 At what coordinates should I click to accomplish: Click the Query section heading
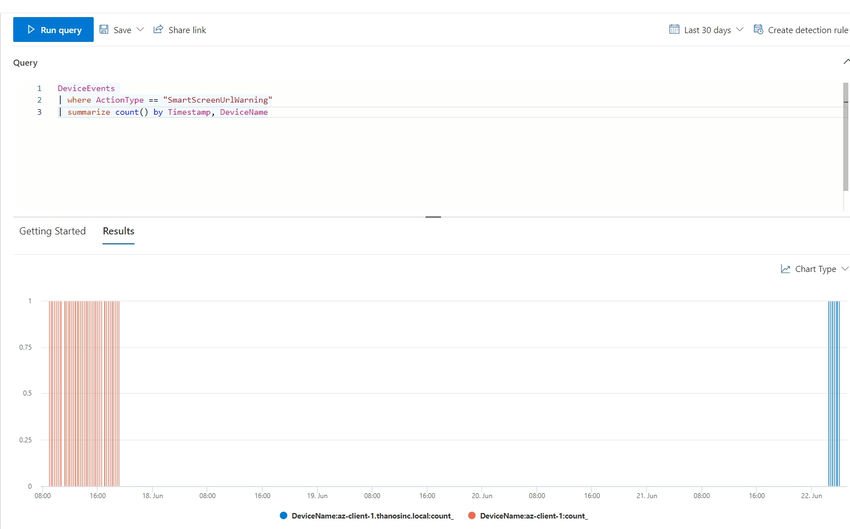point(25,63)
